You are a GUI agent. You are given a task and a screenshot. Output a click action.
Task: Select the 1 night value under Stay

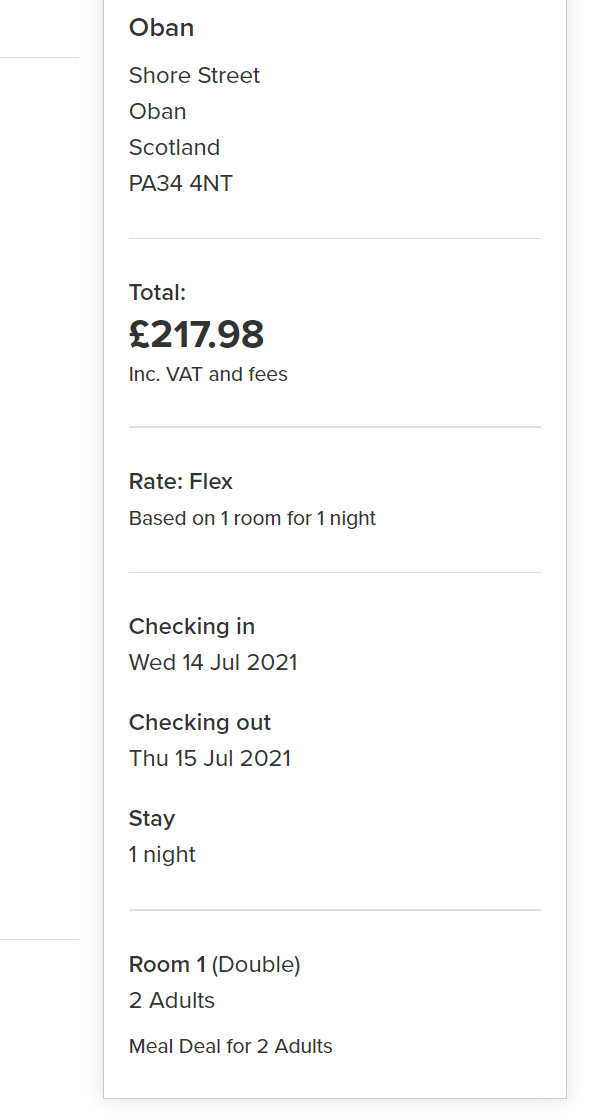[162, 855]
